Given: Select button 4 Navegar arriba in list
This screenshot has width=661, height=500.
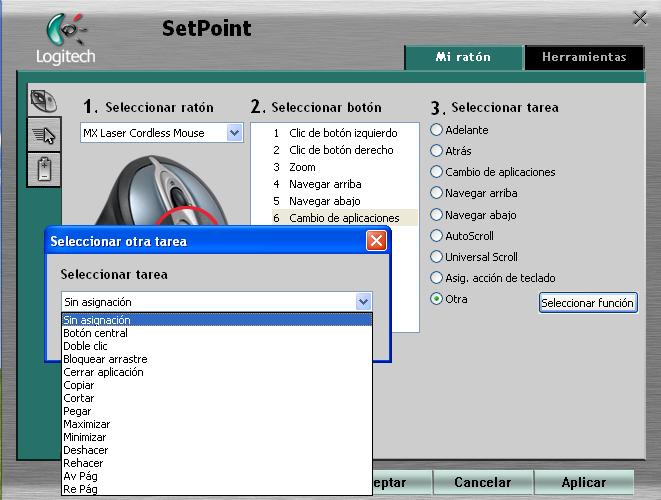Looking at the screenshot, I should point(344,184).
